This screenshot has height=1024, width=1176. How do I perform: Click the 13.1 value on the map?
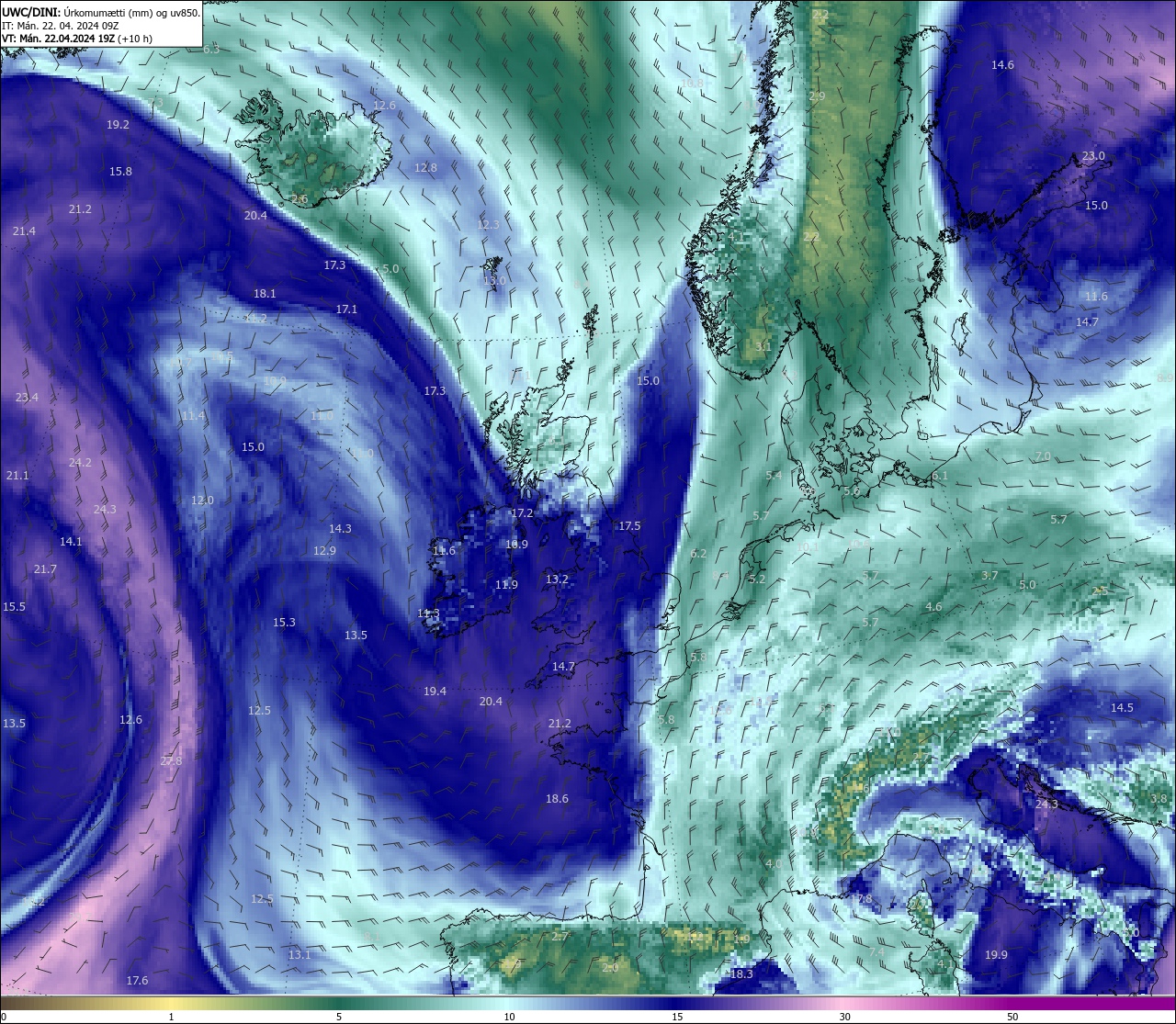tap(300, 955)
